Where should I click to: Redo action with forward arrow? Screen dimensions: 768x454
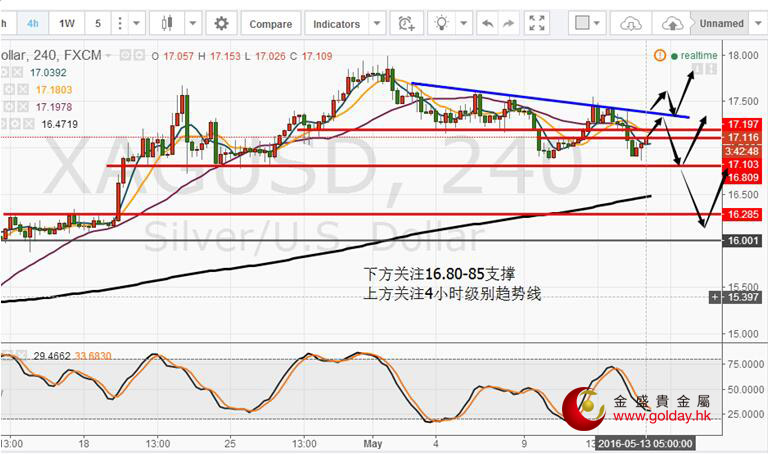(511, 23)
